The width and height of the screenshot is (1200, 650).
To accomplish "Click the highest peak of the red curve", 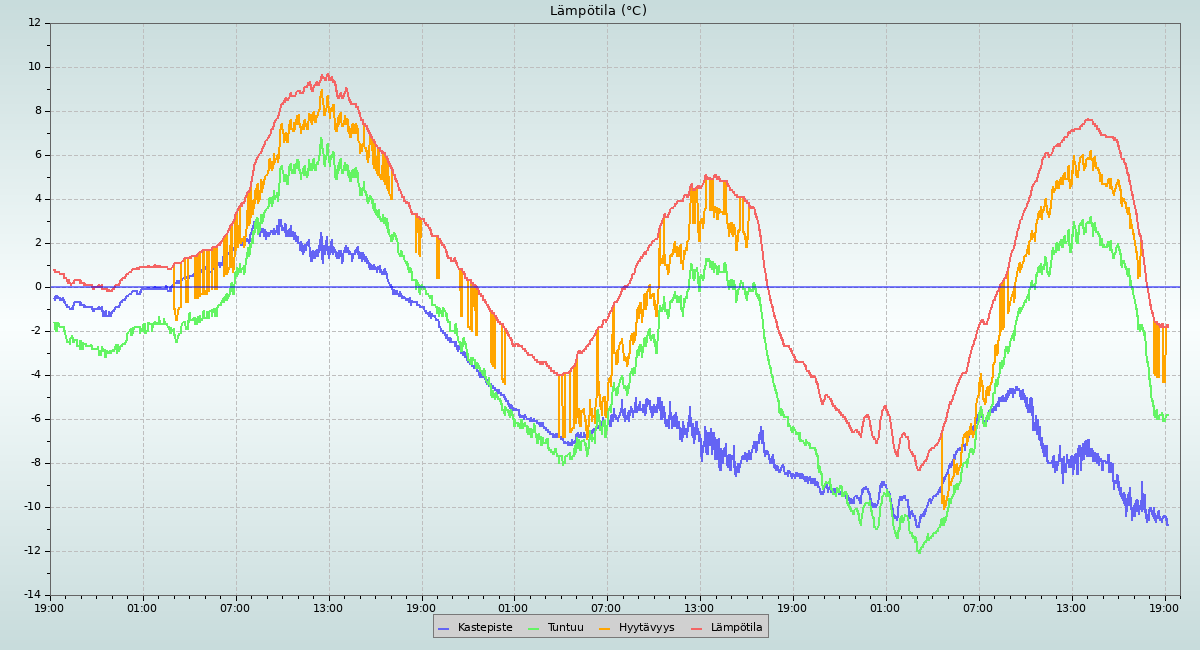I will [x=325, y=74].
